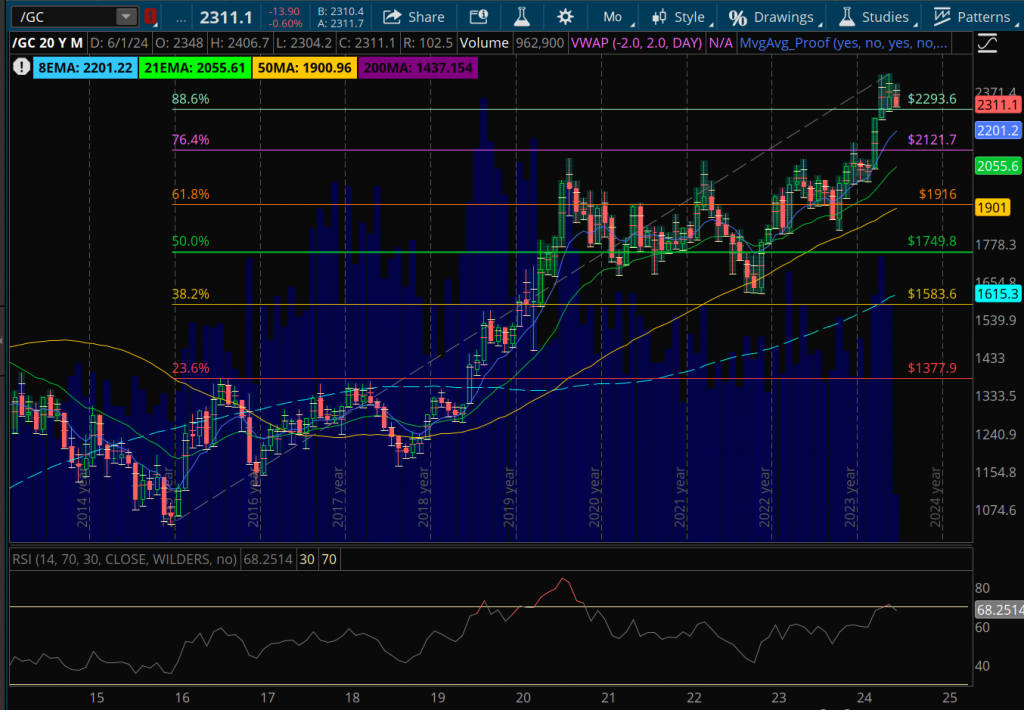Screen dimensions: 1024x710
Task: Click the green 2055.6 price axis bubble
Action: (x=997, y=166)
